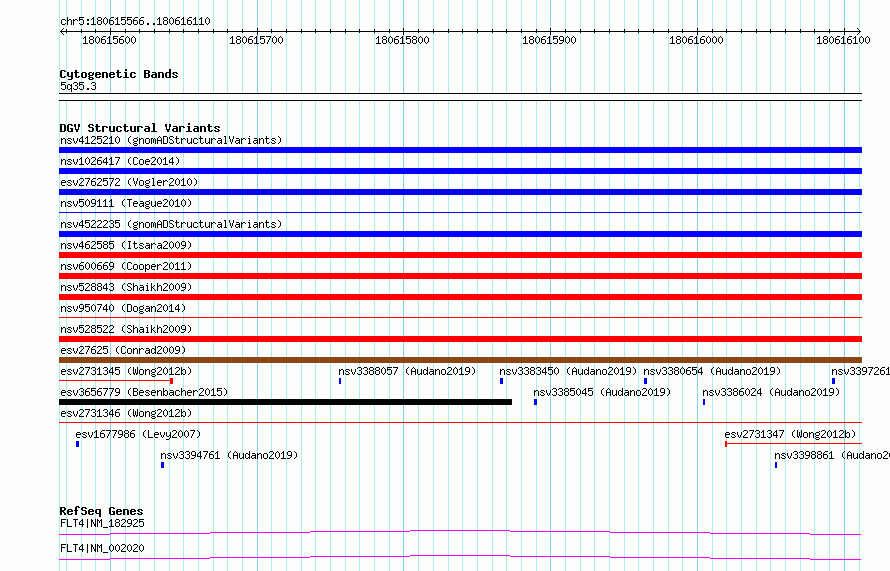Select the magenta FLT4 NM_002020 transcript line

460,557
